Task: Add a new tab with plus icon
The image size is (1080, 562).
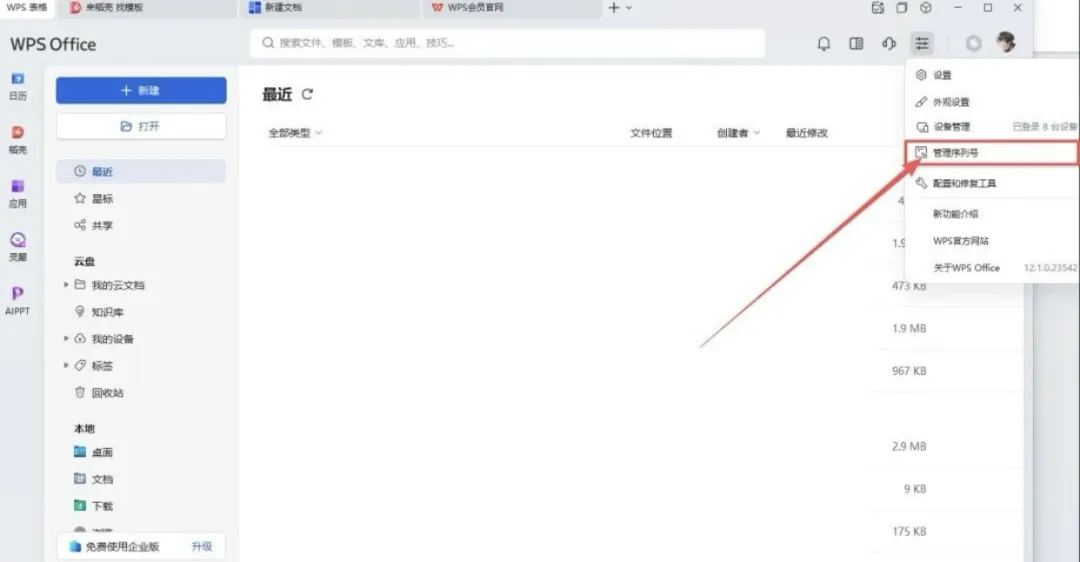Action: (x=614, y=8)
